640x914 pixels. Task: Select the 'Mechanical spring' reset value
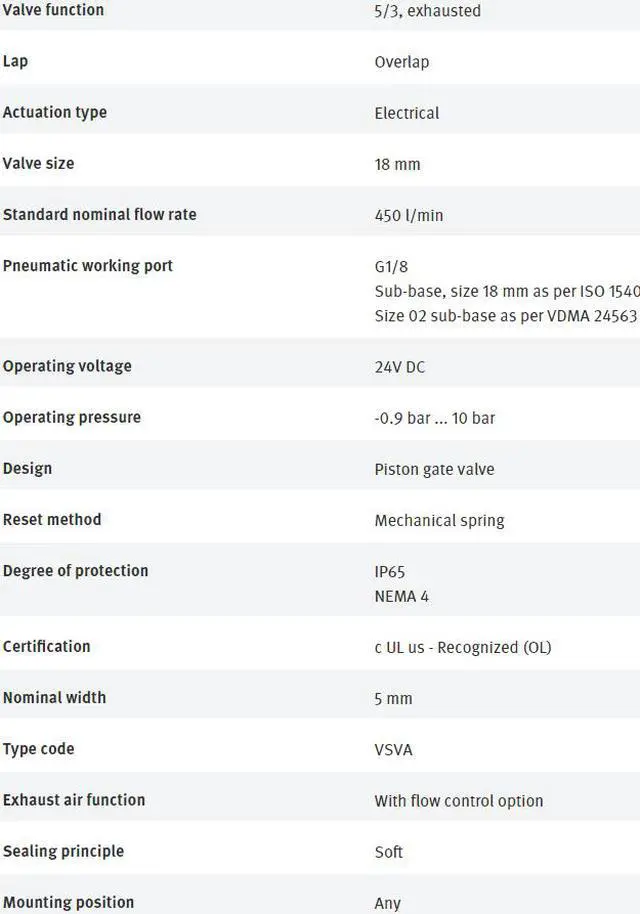(x=439, y=520)
